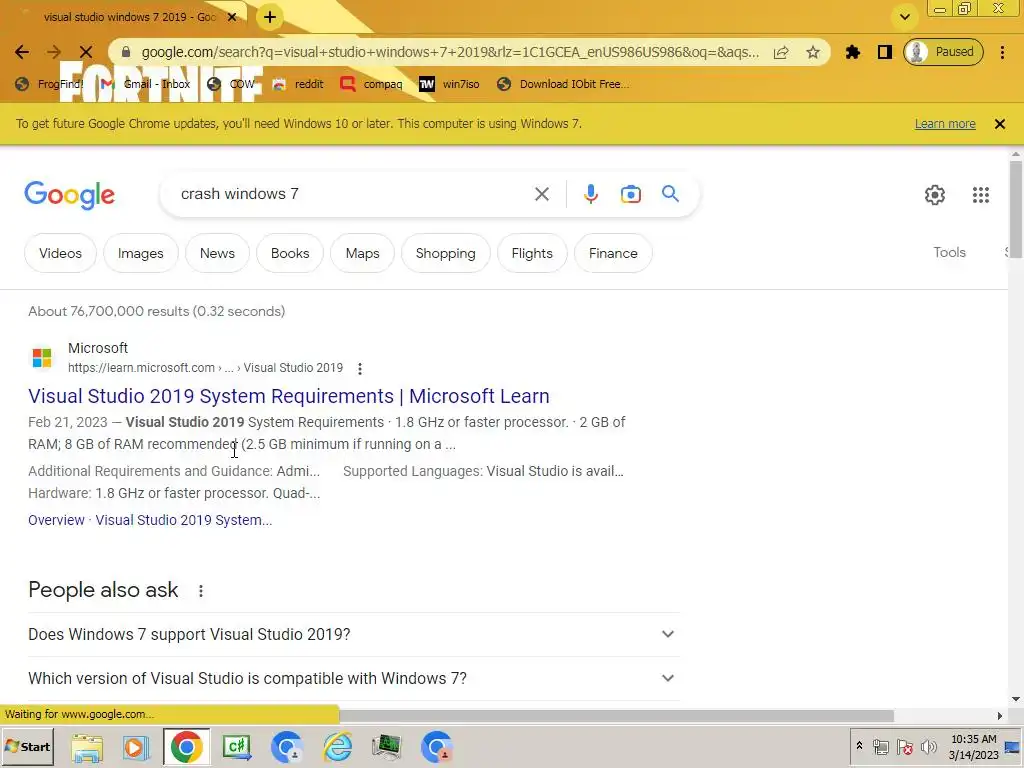Open Windows Explorer from the taskbar

coord(87,747)
